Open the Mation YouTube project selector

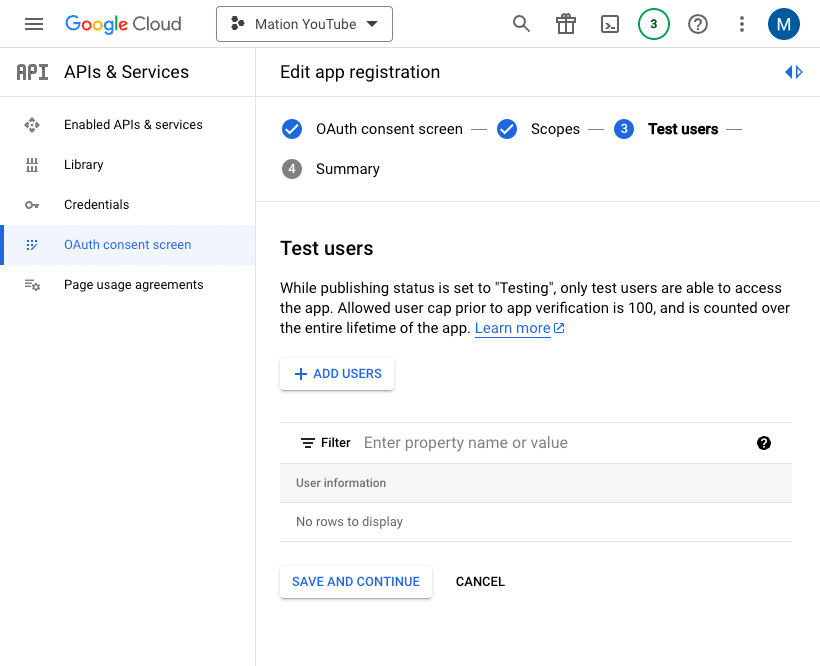point(304,24)
